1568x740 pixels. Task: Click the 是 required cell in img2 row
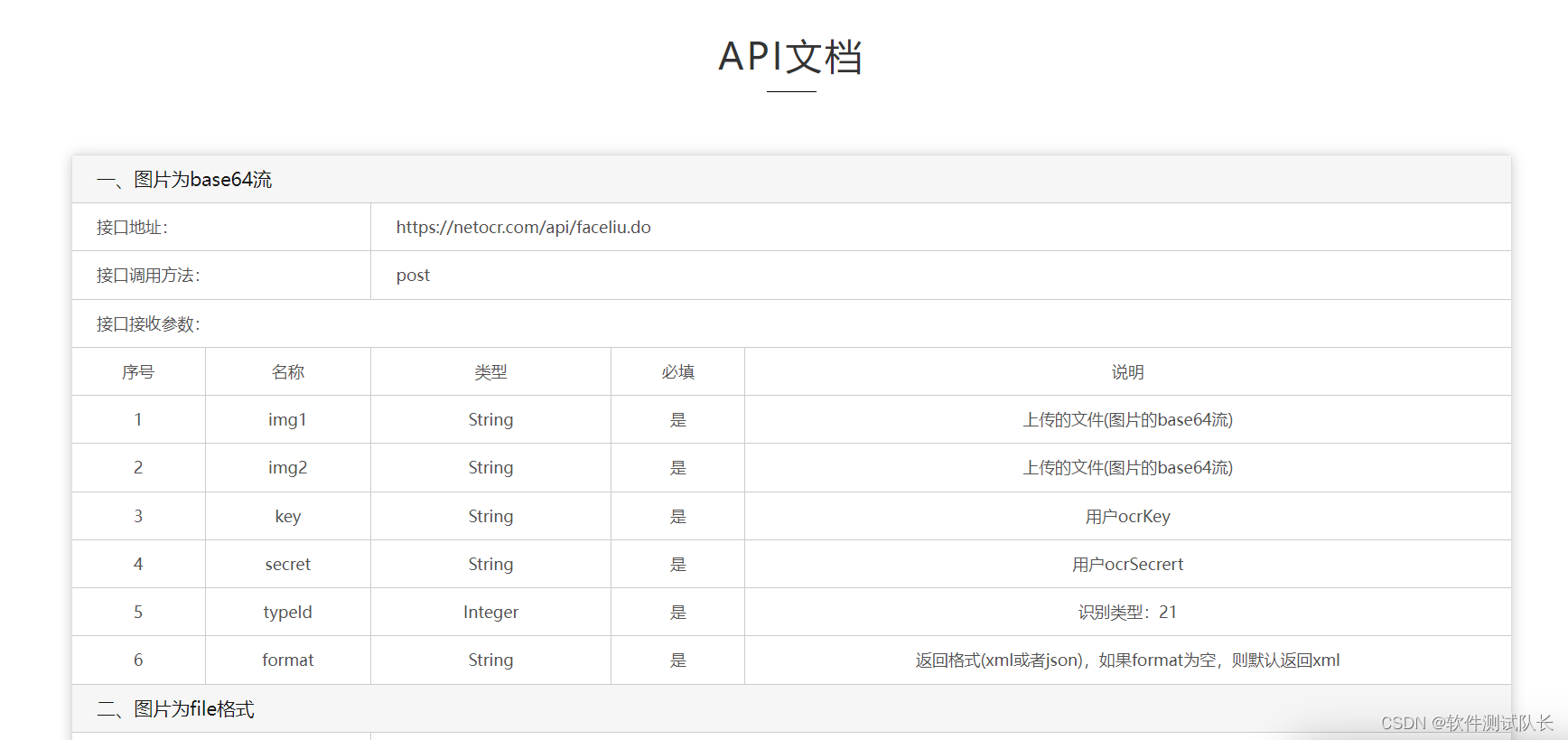tap(677, 467)
